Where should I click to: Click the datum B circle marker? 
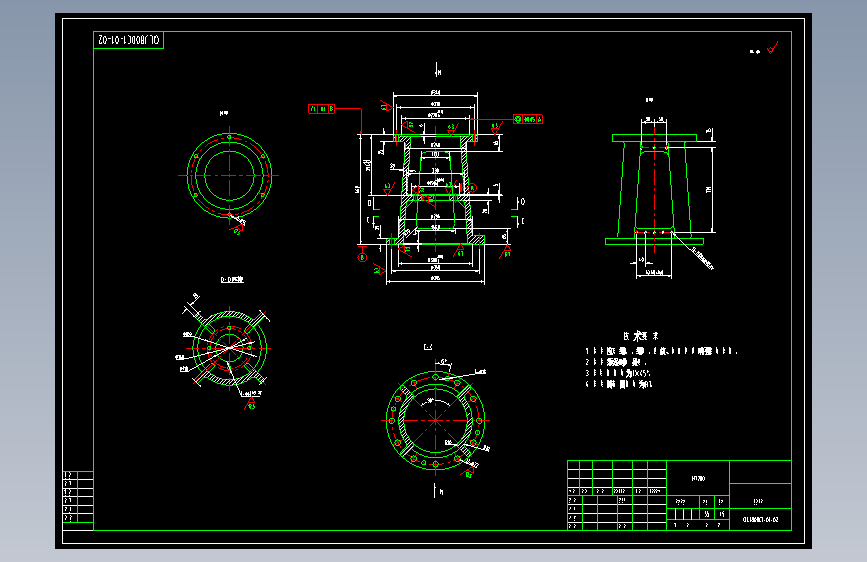pos(362,257)
